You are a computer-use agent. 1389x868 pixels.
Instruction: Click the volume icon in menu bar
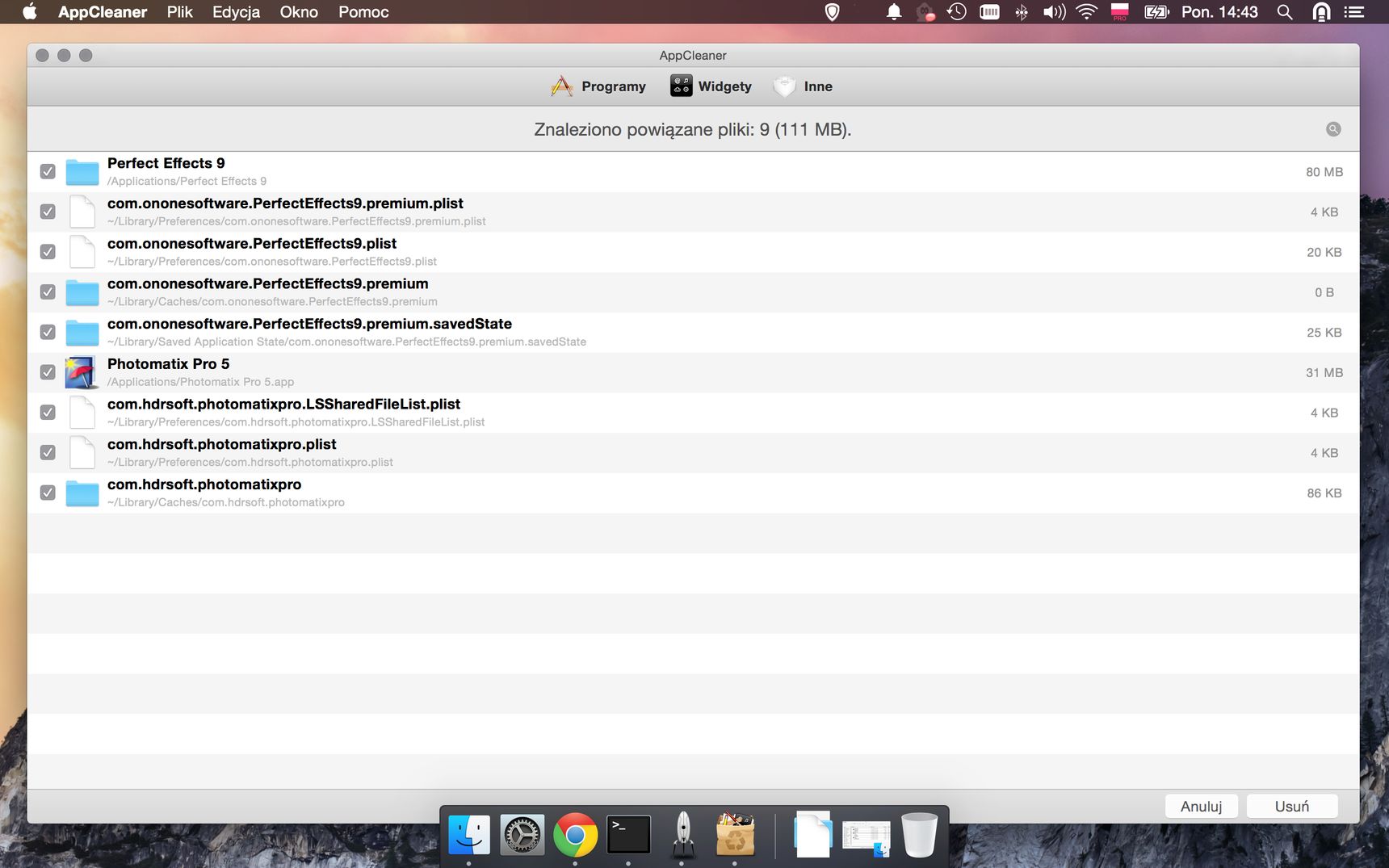[1054, 12]
